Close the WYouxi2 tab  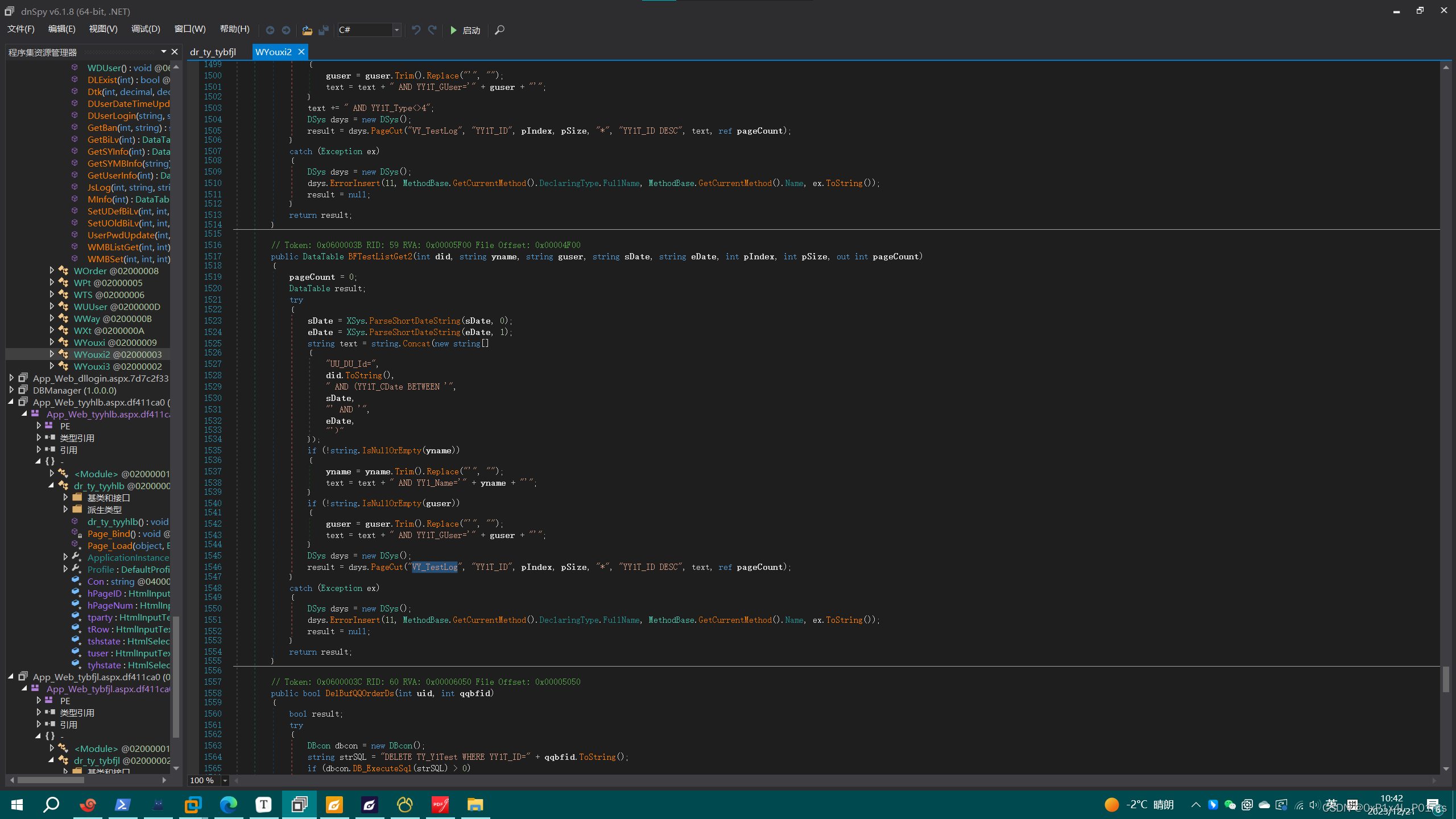click(x=301, y=52)
